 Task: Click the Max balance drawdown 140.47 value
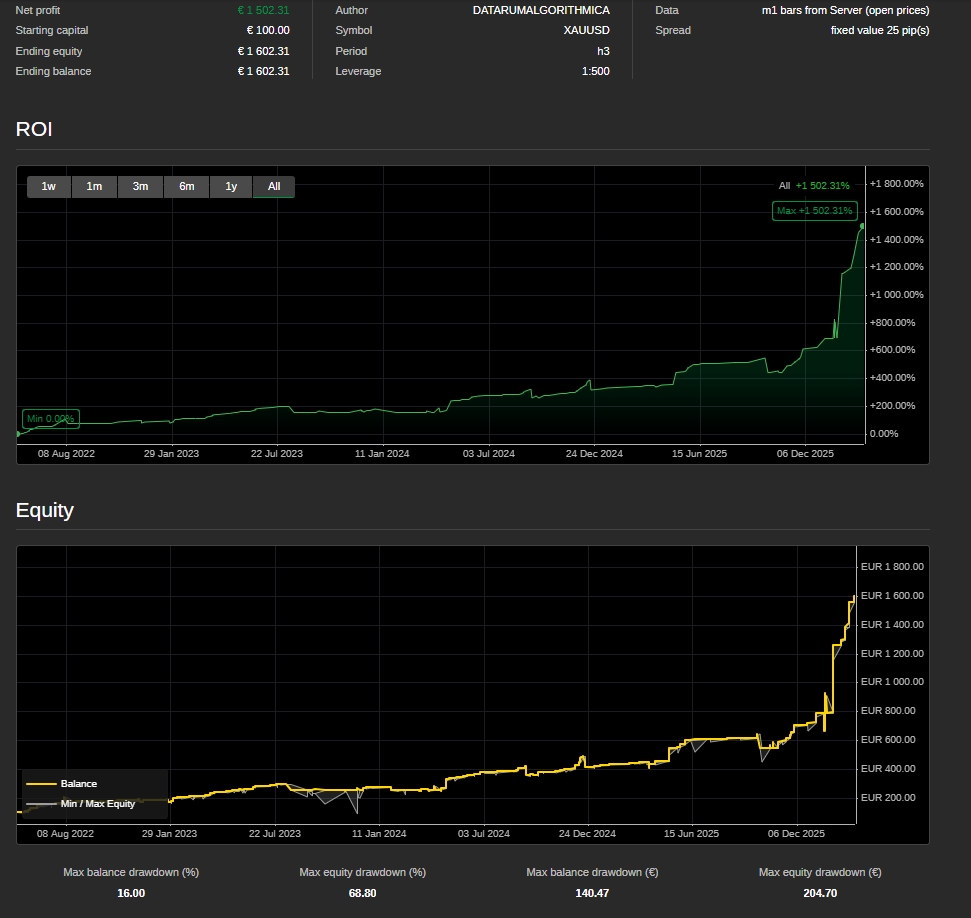click(594, 893)
